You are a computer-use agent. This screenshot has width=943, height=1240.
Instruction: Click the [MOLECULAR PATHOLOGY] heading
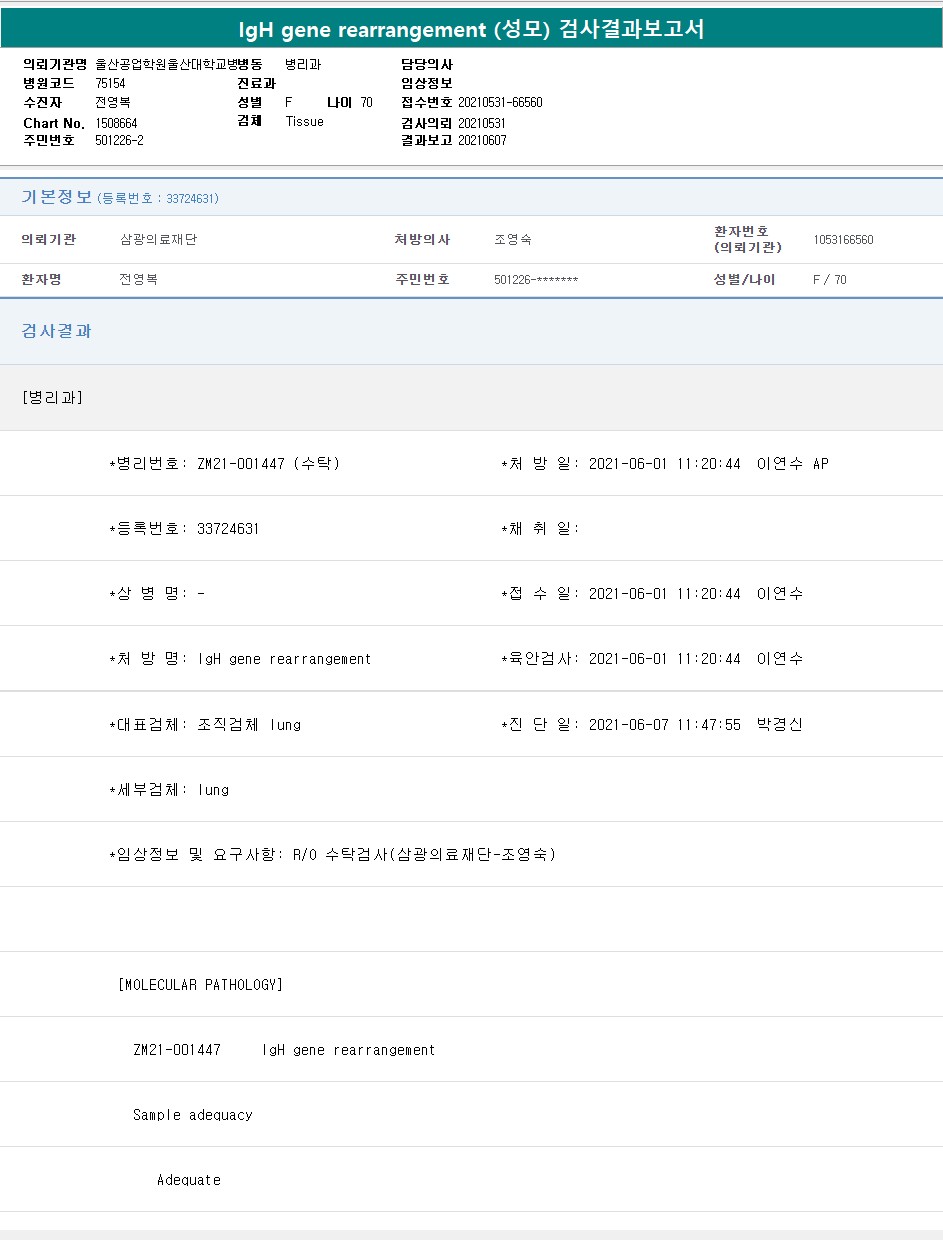point(201,985)
